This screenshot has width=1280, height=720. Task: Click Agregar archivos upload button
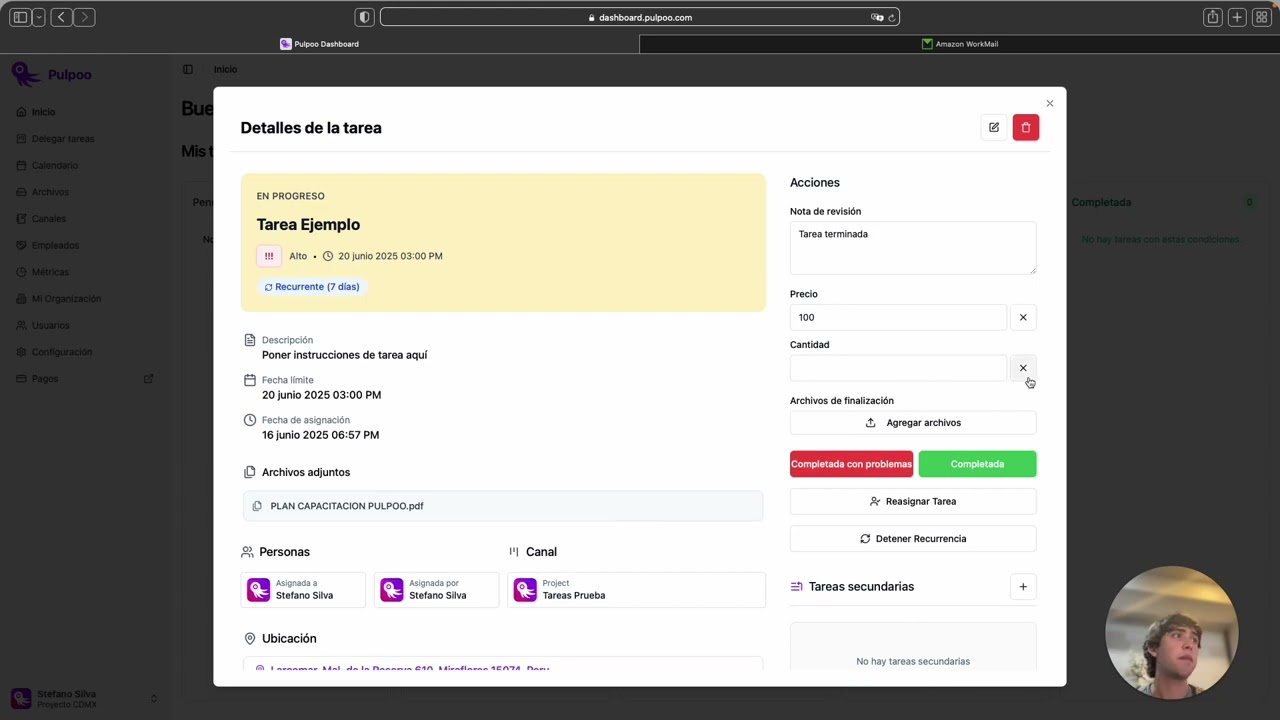pyautogui.click(x=913, y=423)
